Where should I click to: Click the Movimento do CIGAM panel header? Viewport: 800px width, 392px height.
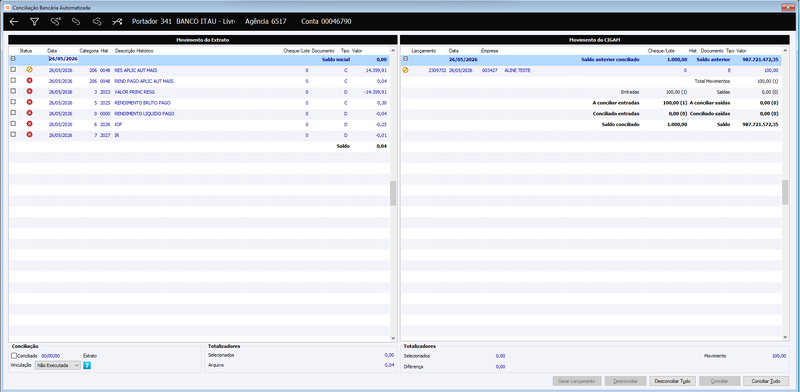coord(594,39)
